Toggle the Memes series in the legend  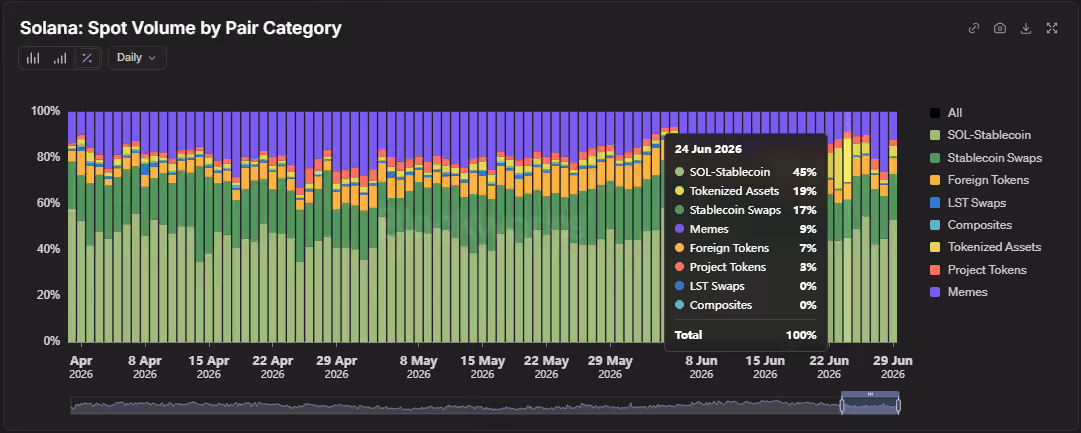point(958,292)
